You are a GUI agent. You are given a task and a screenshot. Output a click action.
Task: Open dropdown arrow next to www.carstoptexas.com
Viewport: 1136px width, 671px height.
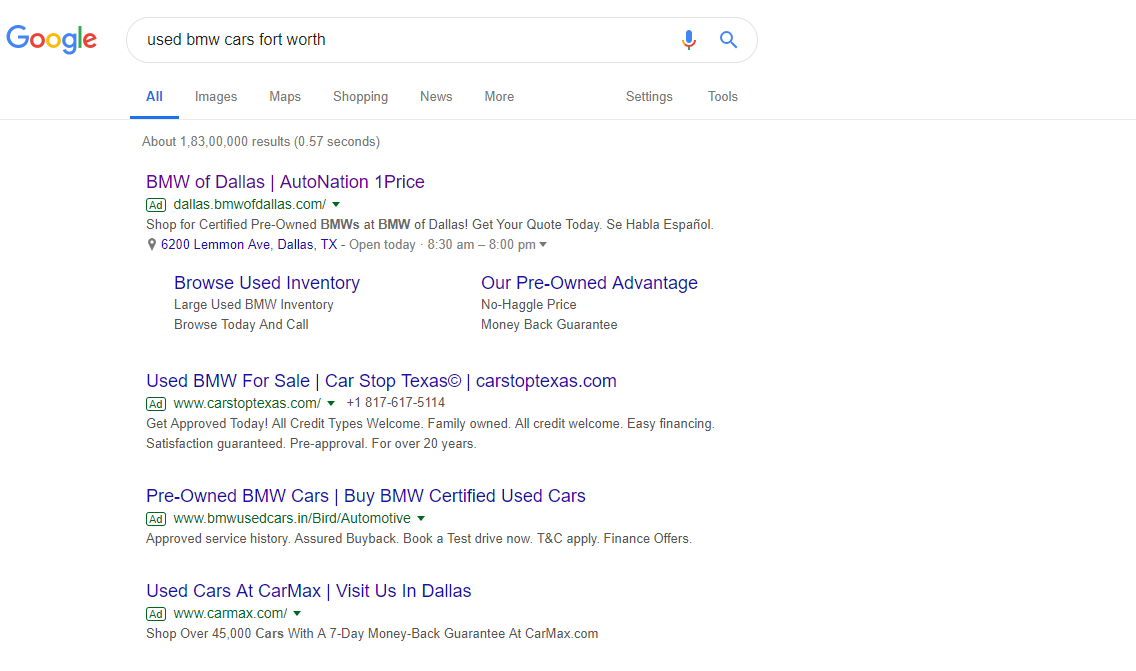(331, 404)
